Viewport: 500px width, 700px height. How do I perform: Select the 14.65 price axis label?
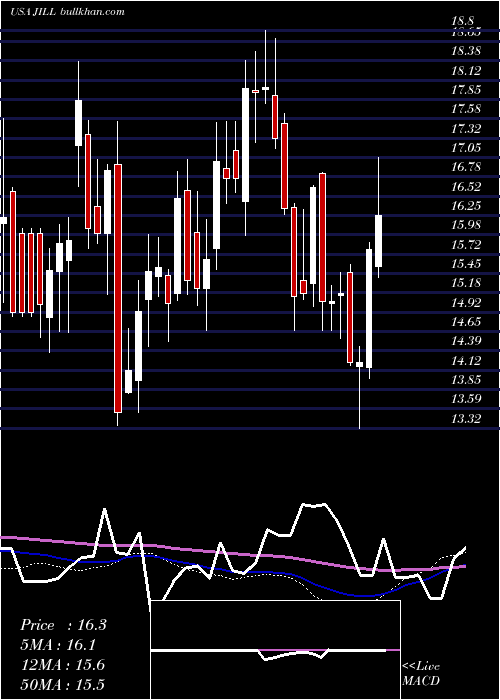pyautogui.click(x=466, y=322)
